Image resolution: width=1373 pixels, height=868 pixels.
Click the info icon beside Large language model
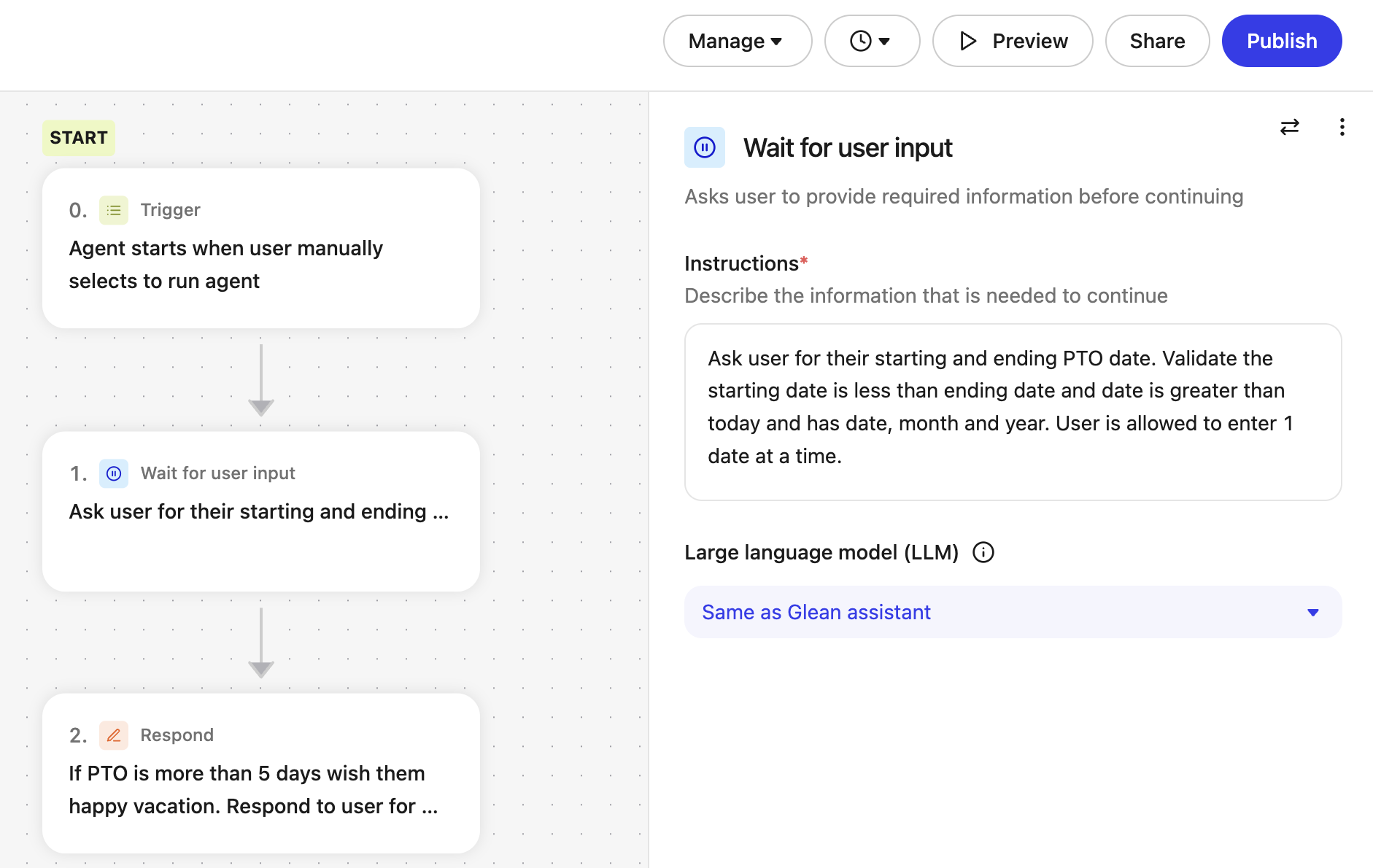(983, 553)
